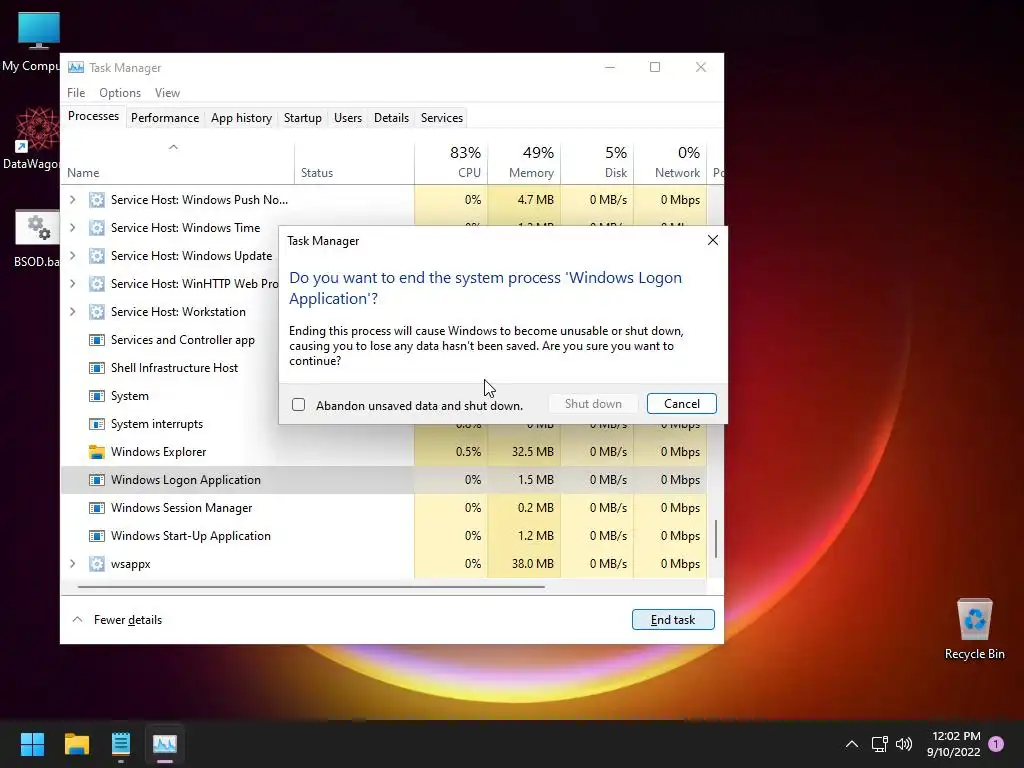1024x768 pixels.
Task: Switch to the Details tab
Action: 391,118
